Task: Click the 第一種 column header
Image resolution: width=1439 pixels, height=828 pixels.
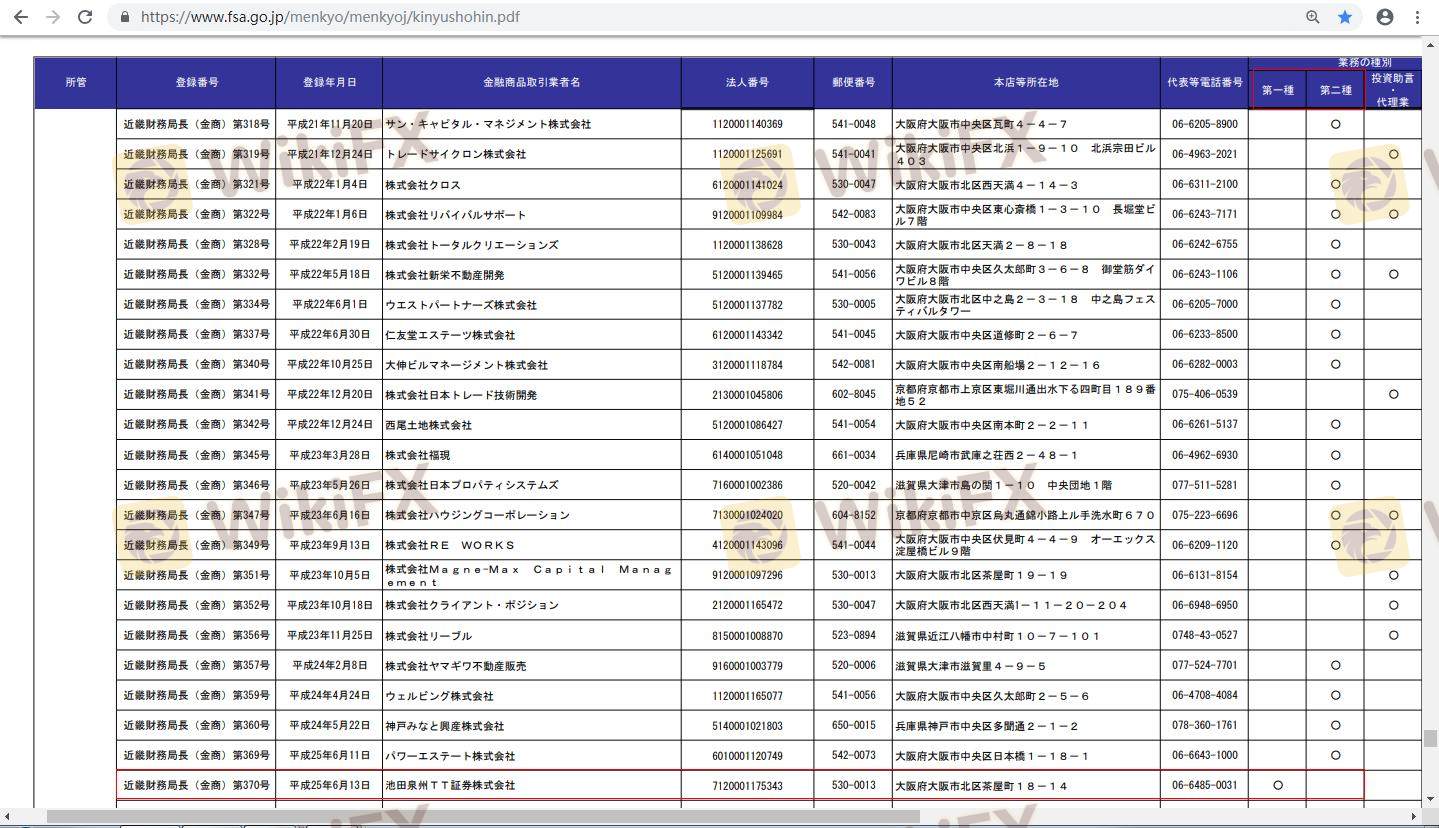Action: pos(1277,90)
